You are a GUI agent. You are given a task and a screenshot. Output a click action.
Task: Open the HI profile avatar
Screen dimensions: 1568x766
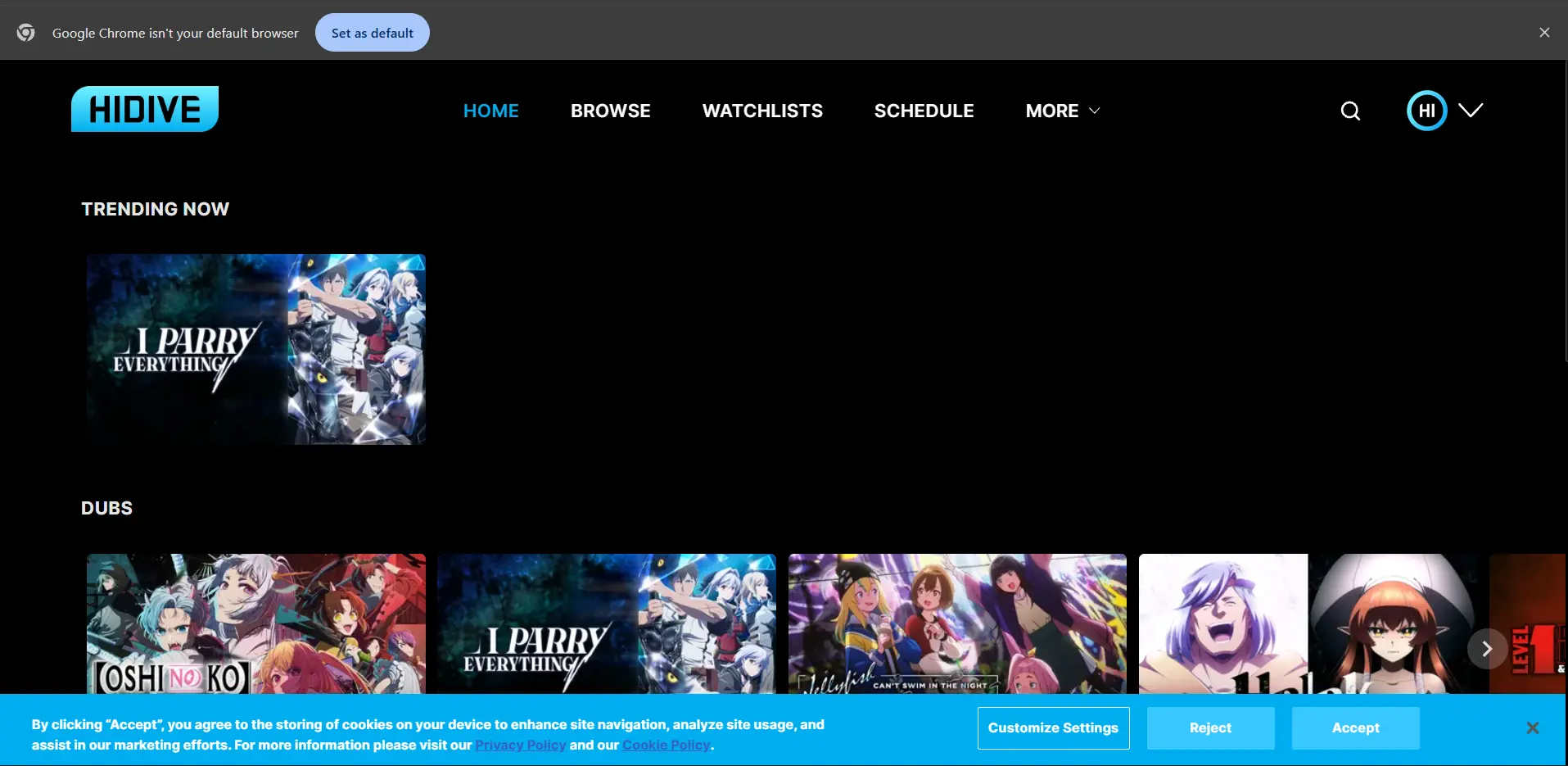click(x=1426, y=111)
